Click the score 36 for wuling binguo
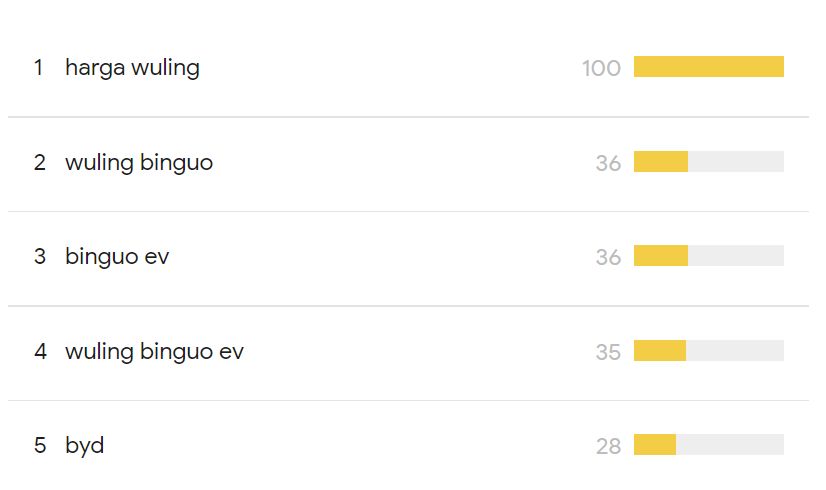This screenshot has height=490, width=826. click(608, 163)
